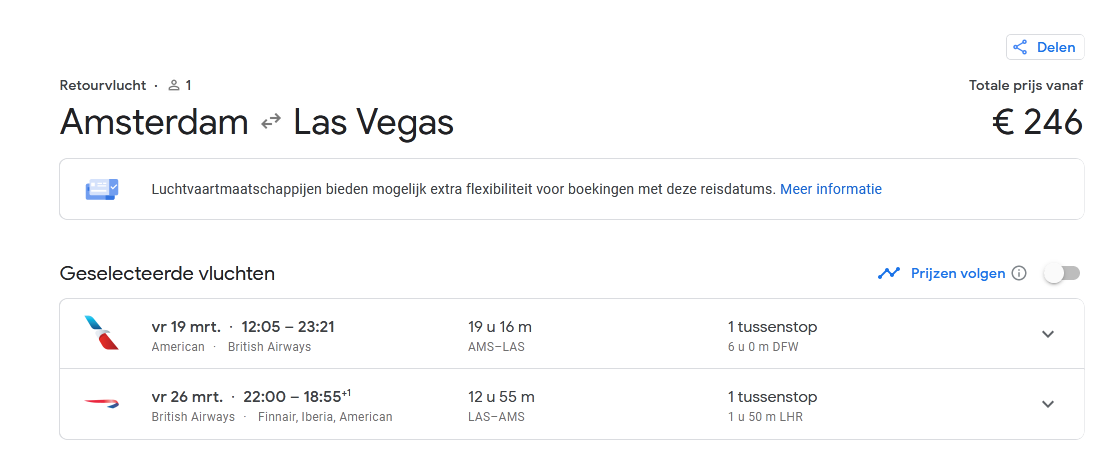
Task: Click the info icon next to Prijzen volgen
Action: click(x=1019, y=273)
